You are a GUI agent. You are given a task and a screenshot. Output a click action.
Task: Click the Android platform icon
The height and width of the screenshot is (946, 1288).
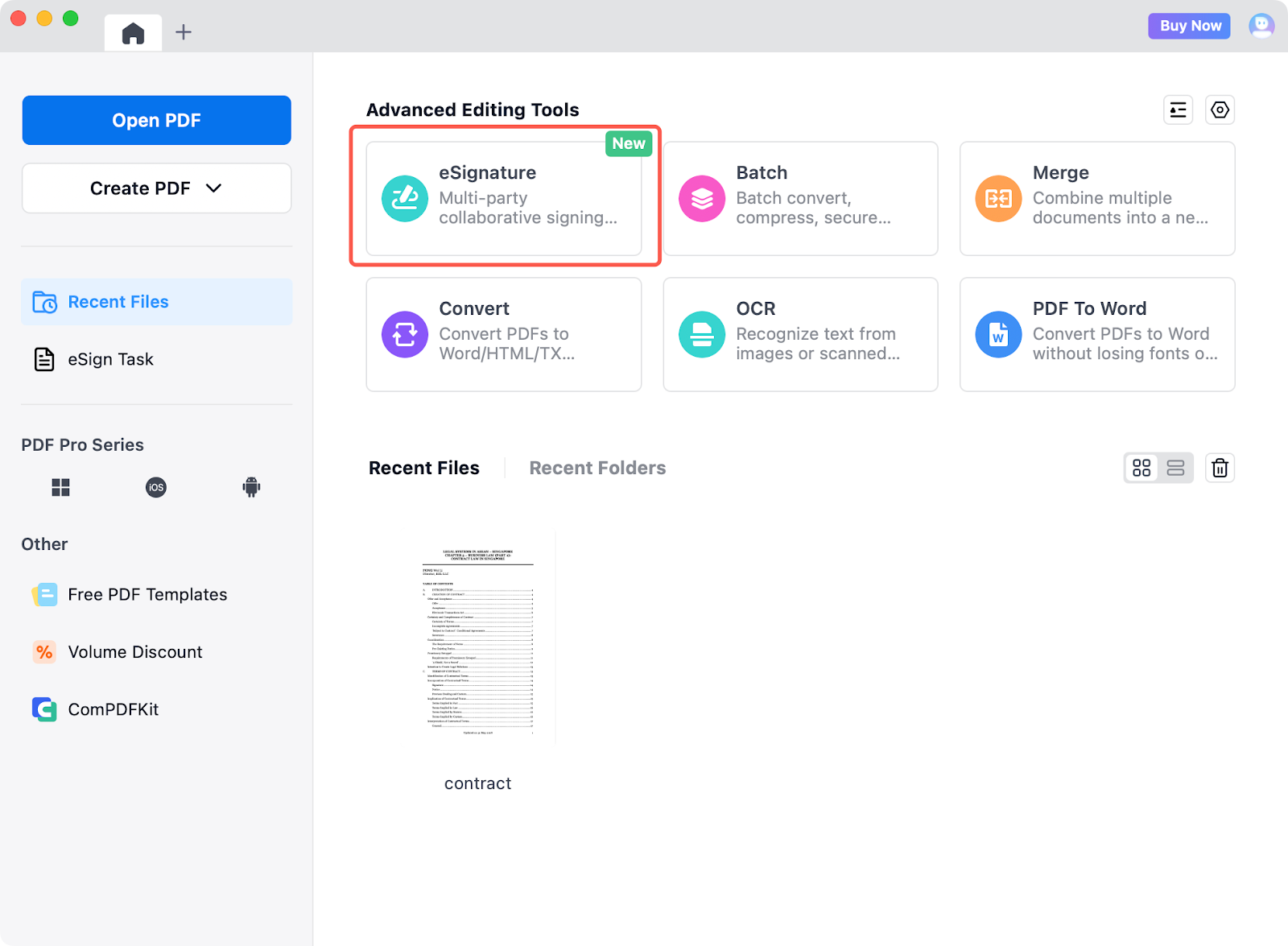[x=251, y=487]
